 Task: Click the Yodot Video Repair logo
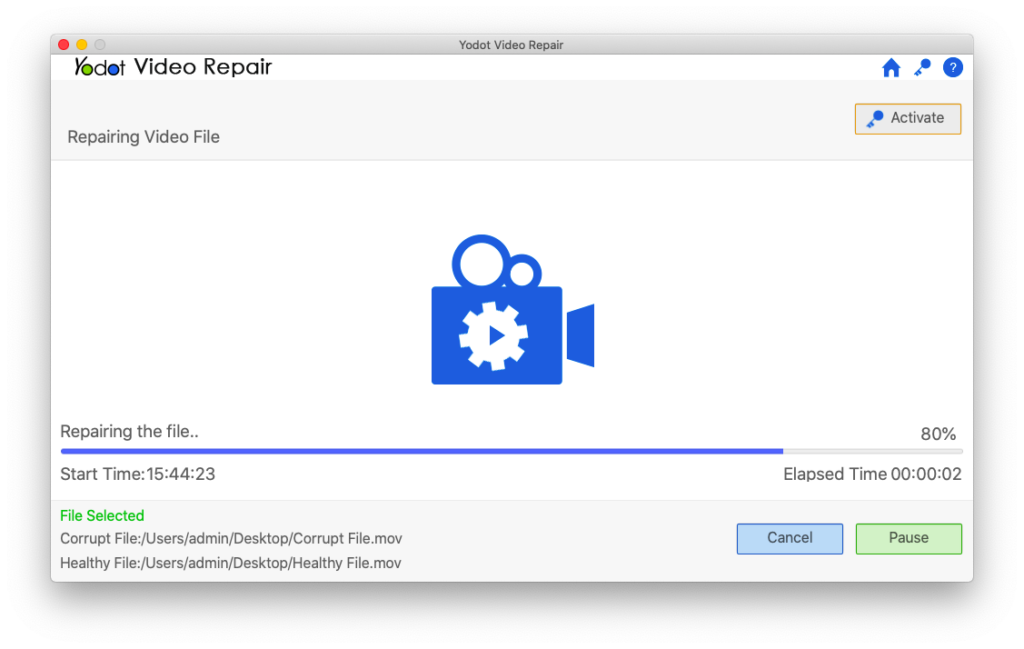[x=170, y=67]
